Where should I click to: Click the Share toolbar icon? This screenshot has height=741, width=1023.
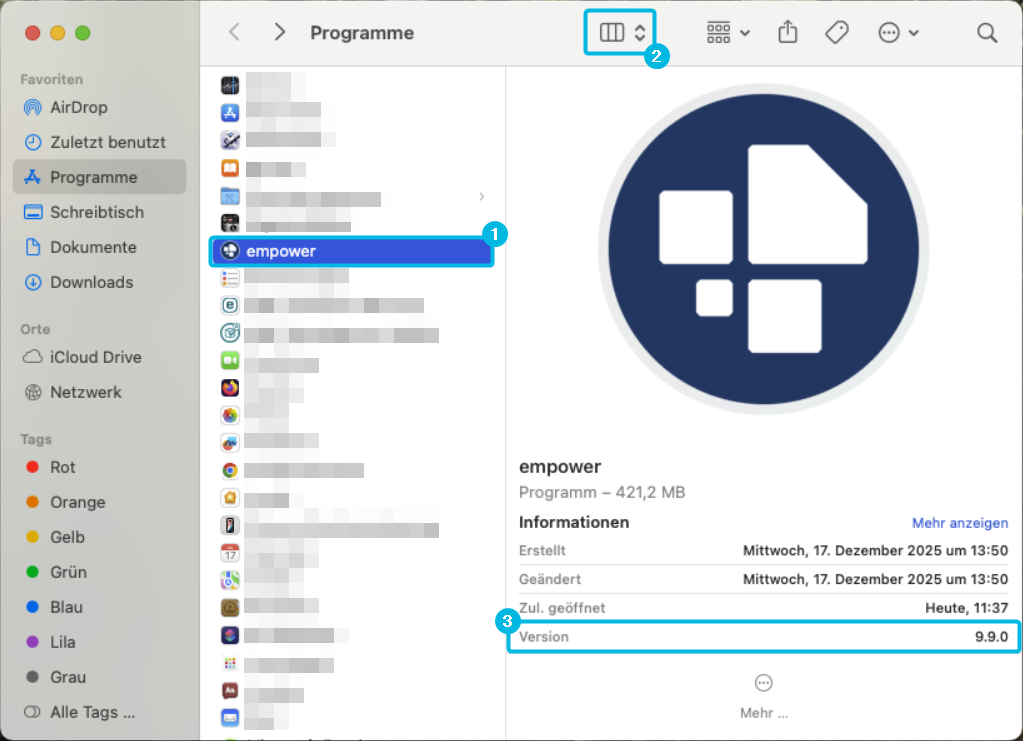click(x=787, y=32)
